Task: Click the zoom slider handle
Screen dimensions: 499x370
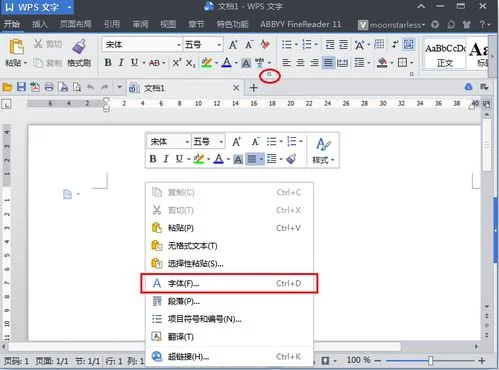Action: coord(430,360)
